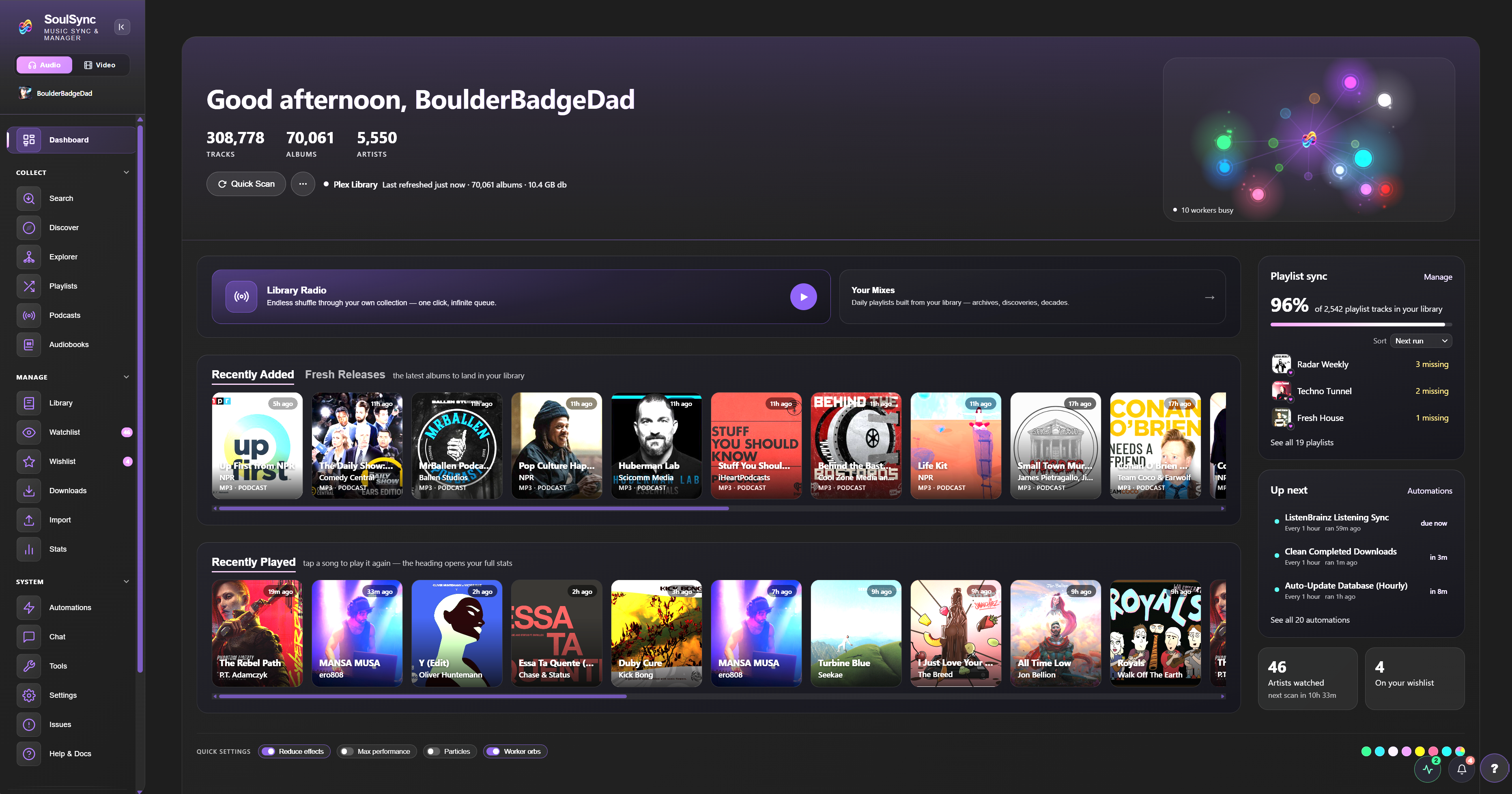Open the Chat icon in sidebar

click(29, 636)
